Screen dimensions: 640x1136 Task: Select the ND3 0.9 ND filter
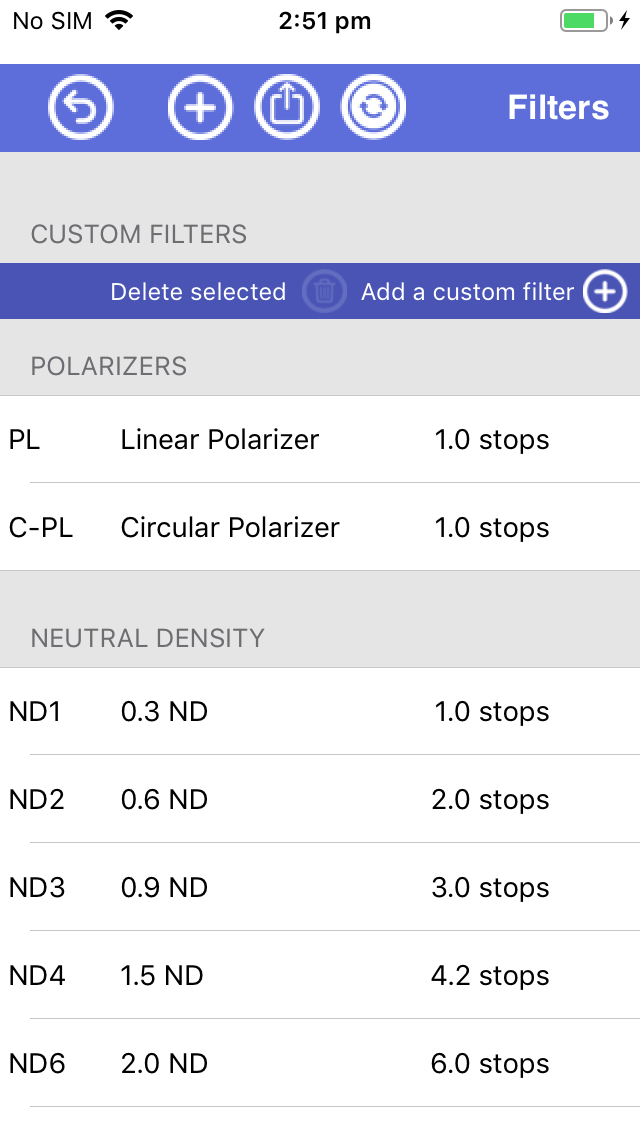pos(320,888)
